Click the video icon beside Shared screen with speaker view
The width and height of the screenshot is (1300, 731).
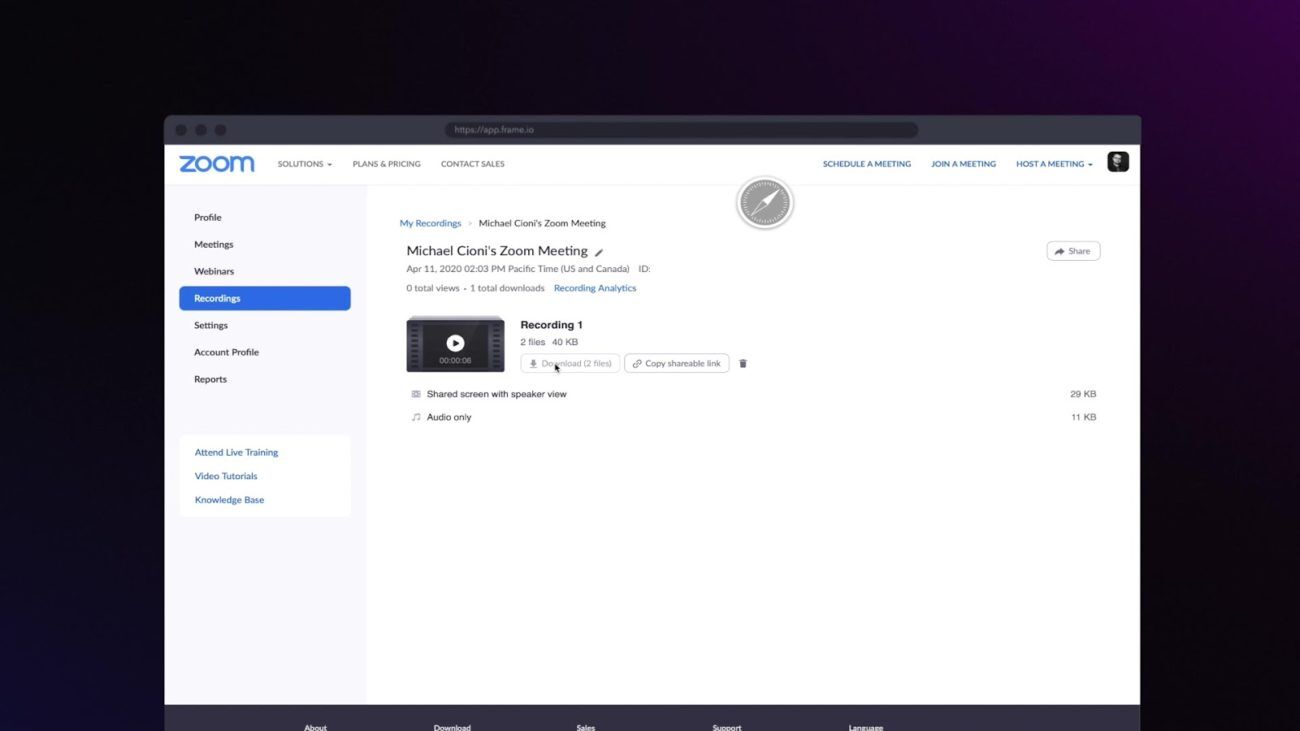[415, 393]
